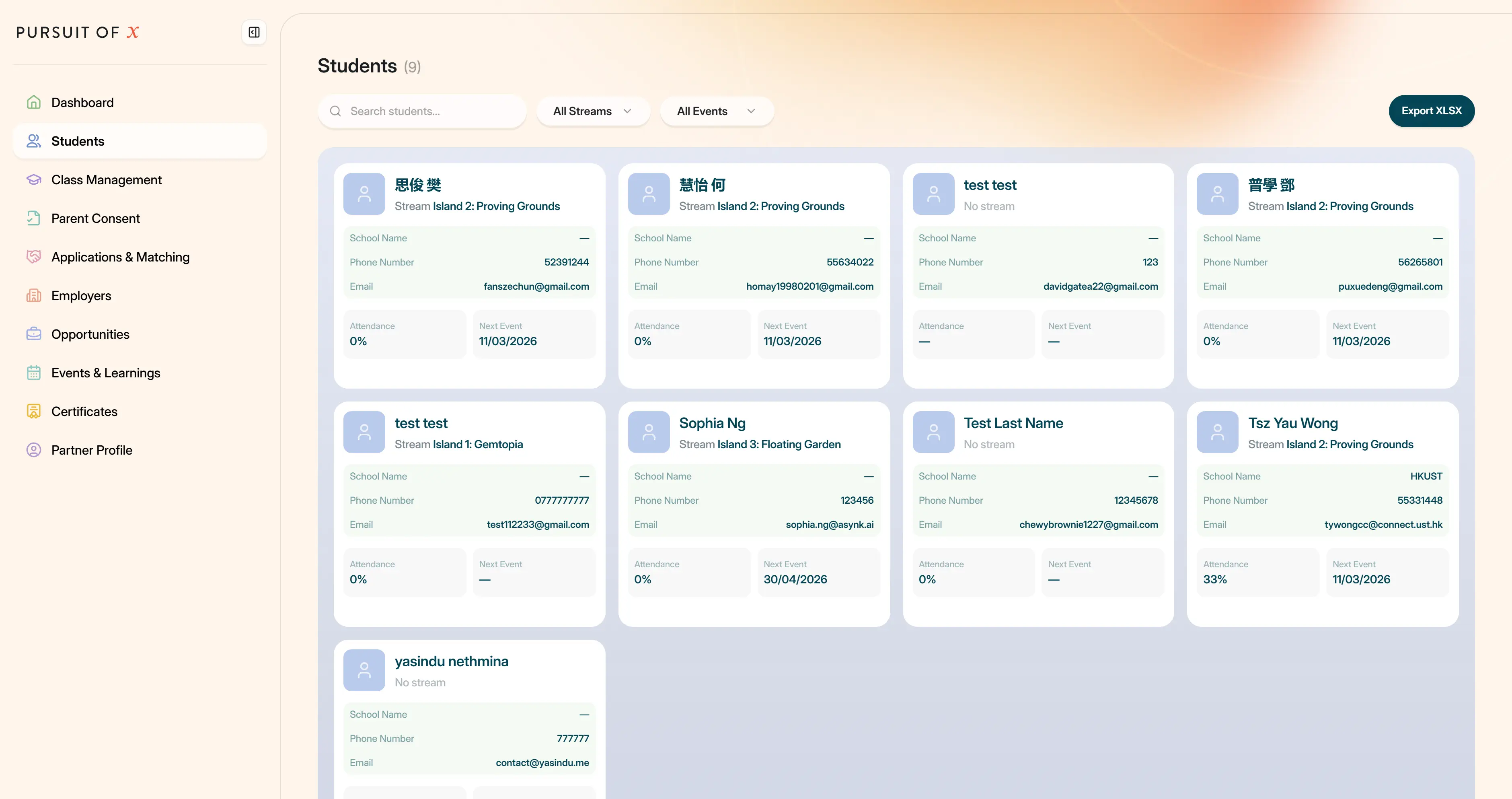Open Partner Profile page

140,450
